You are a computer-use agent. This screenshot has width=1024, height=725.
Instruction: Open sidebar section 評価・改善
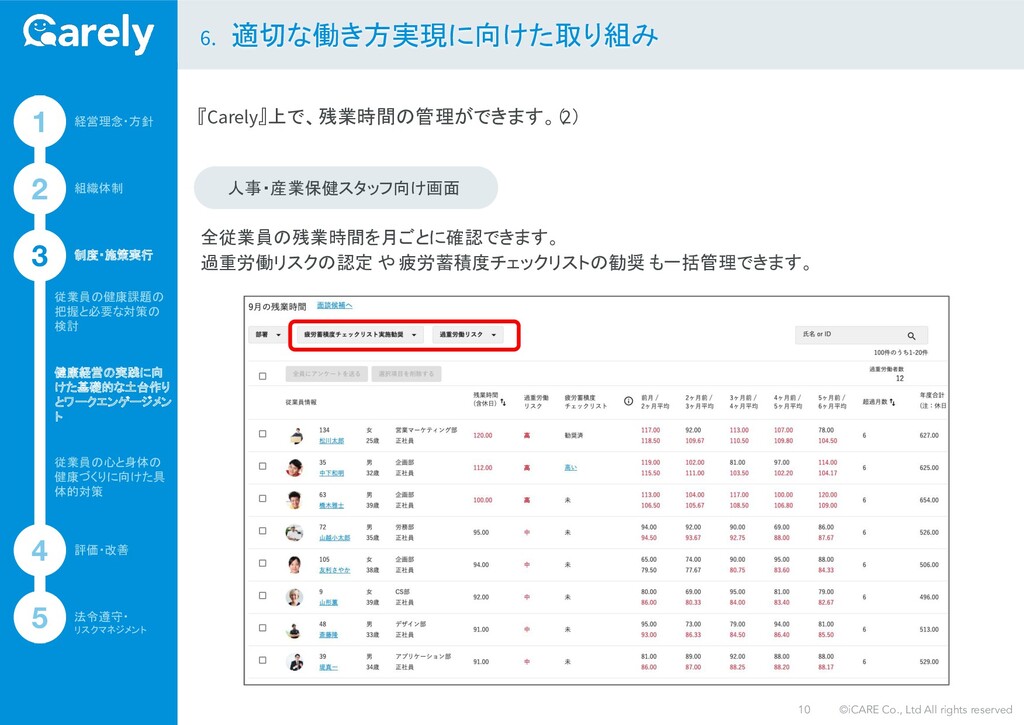tap(101, 550)
